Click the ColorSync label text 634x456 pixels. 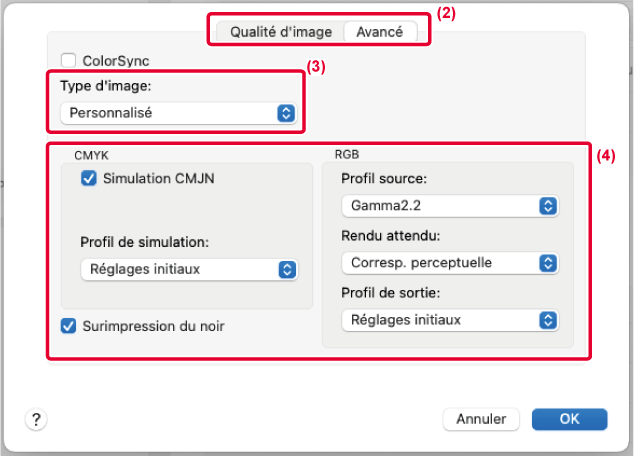point(116,61)
